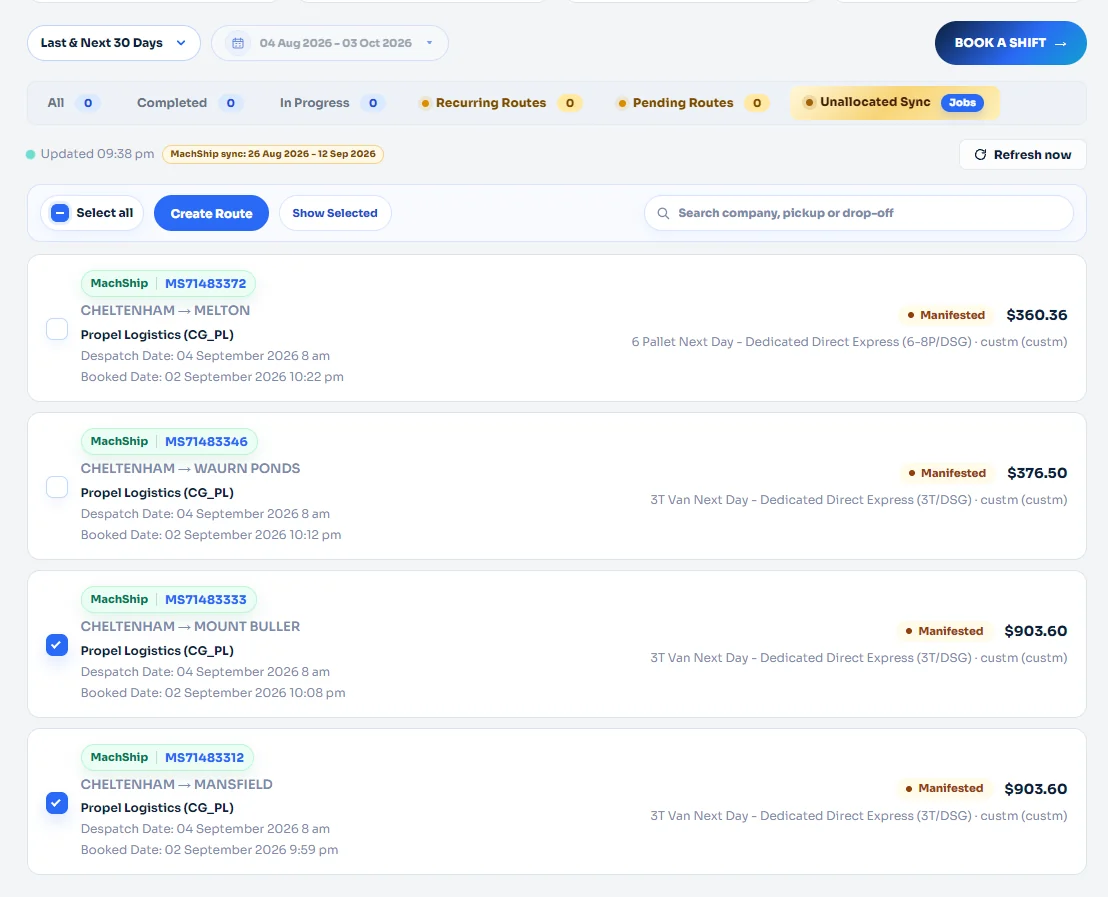Click the arrow icon on Book A Shift
The height and width of the screenshot is (897, 1108).
[x=1060, y=43]
